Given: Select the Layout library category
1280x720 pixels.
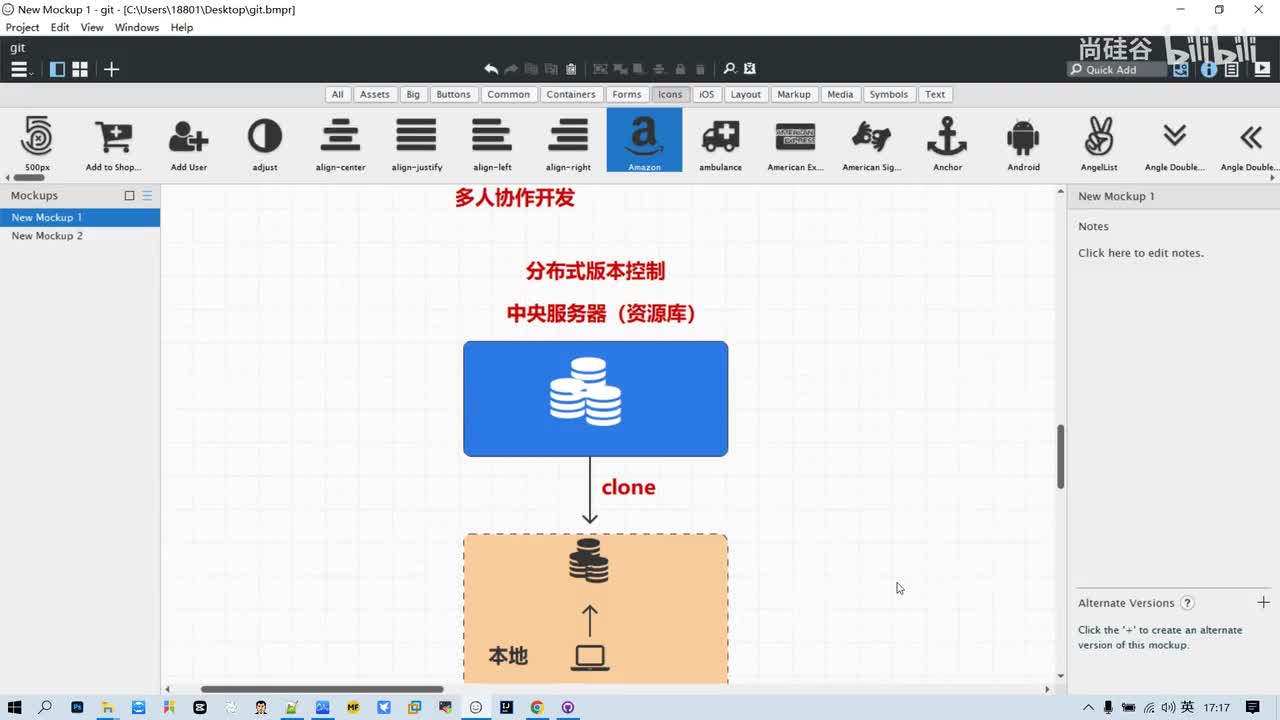Looking at the screenshot, I should pos(746,94).
